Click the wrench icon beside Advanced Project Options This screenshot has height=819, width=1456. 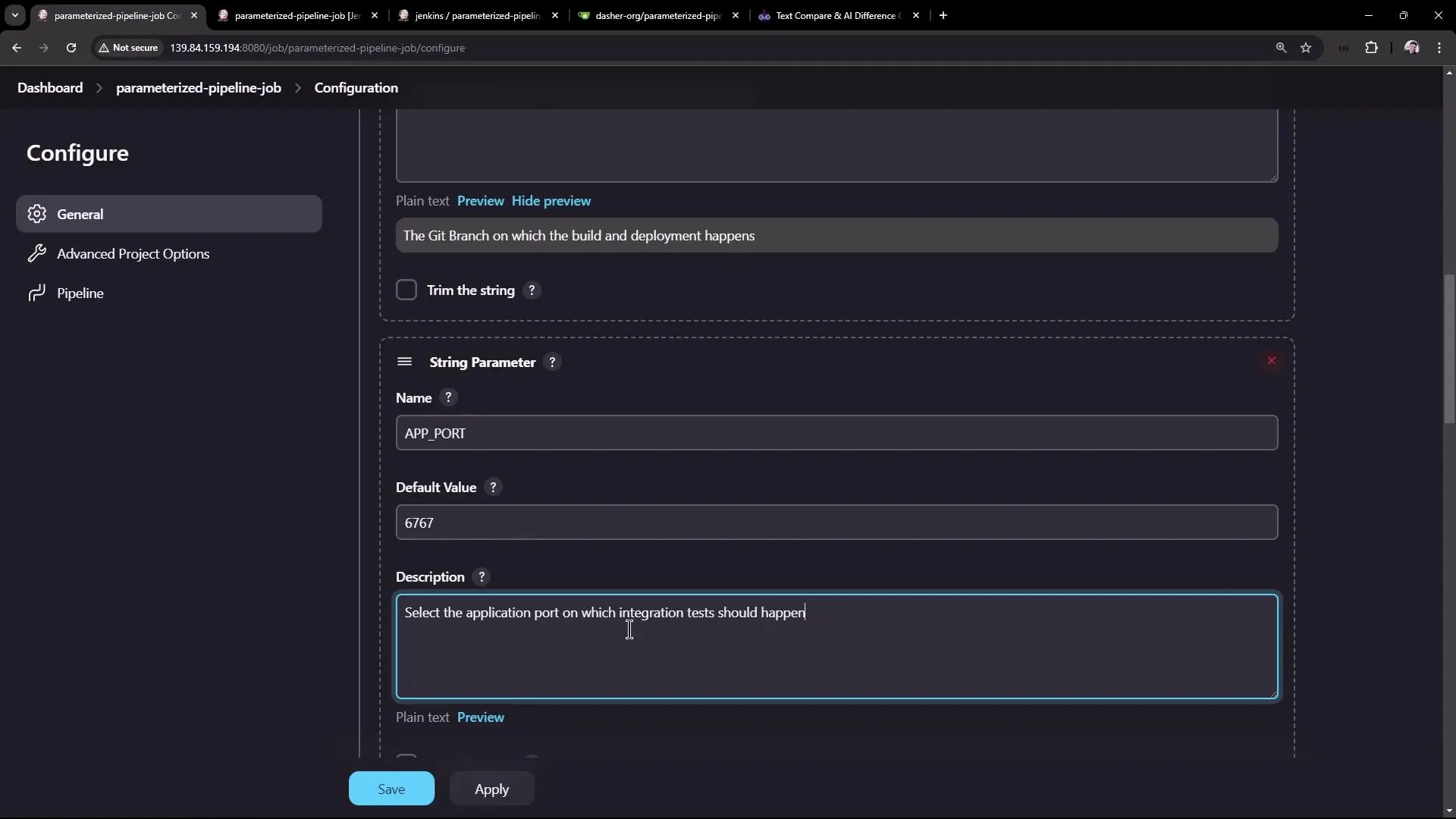[x=36, y=253]
